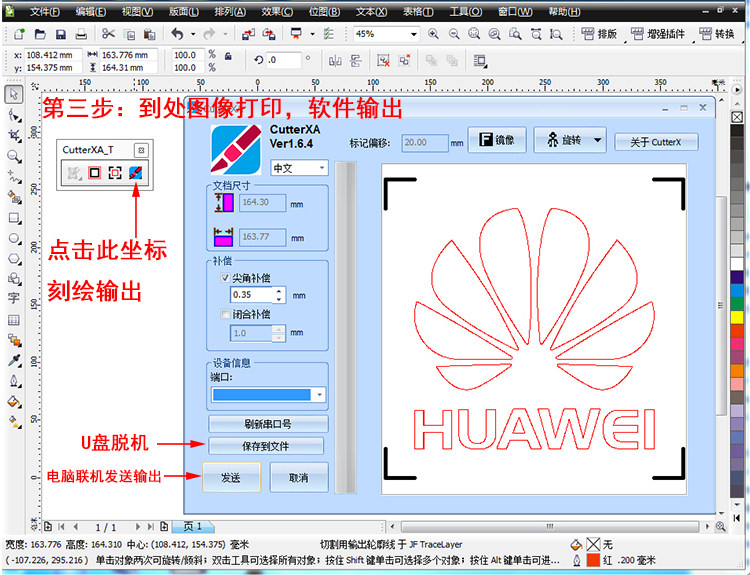Toggle the 尖角补偿 checkbox
The height and width of the screenshot is (575, 750).
(225, 277)
